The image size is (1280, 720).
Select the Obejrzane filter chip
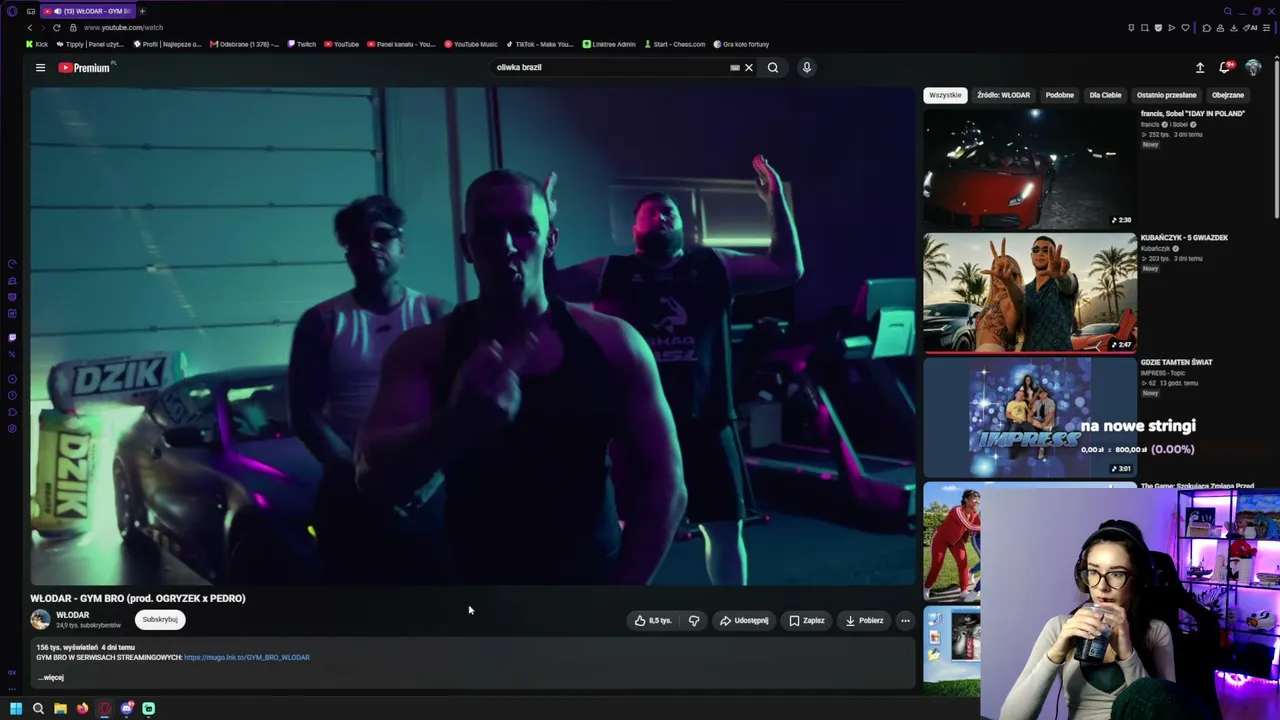coord(1228,95)
